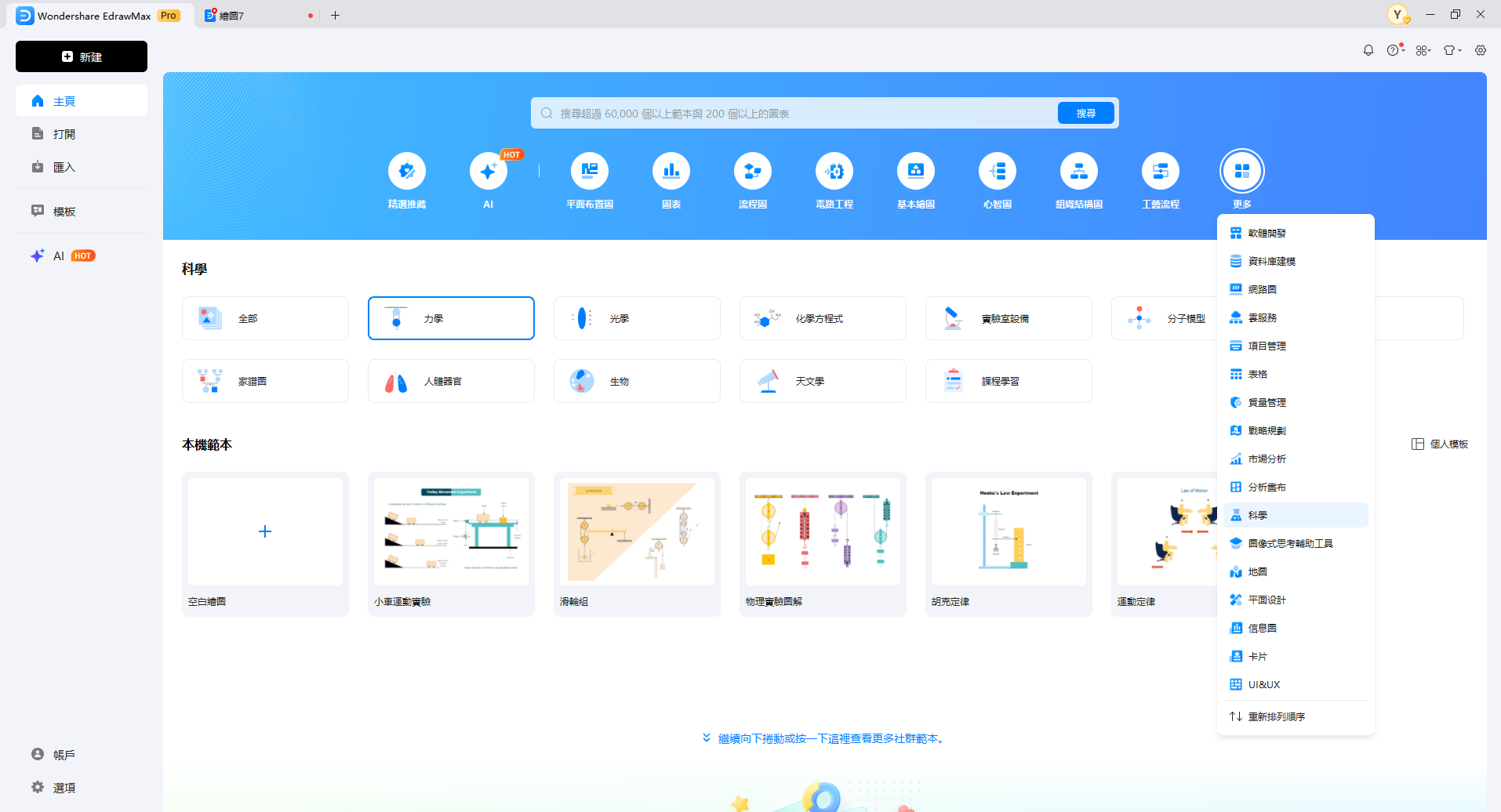Viewport: 1501px width, 812px height.
Task: Open the 組織結構圖 org chart icon
Action: click(1078, 172)
